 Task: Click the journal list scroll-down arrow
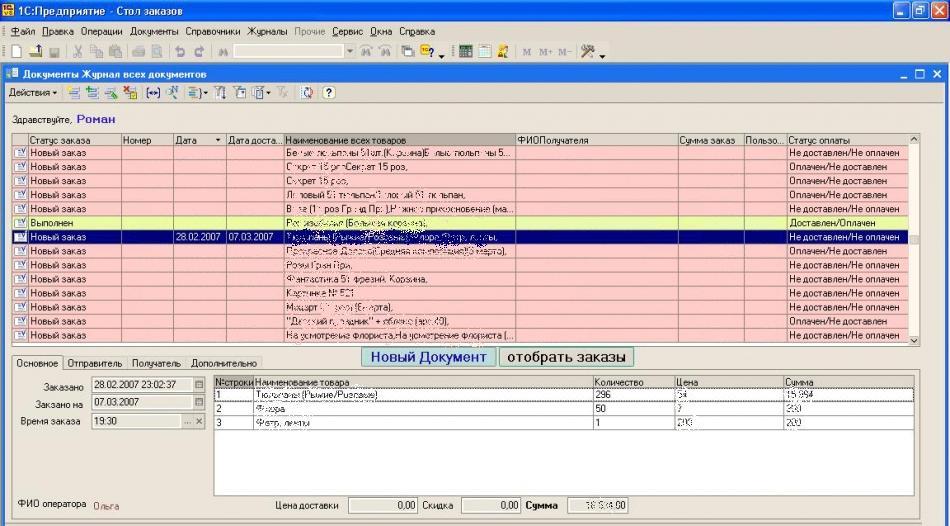click(914, 341)
